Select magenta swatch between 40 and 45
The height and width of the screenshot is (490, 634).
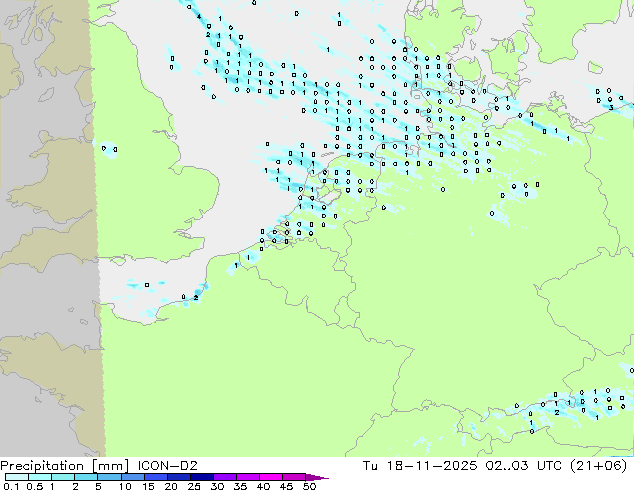click(x=271, y=477)
